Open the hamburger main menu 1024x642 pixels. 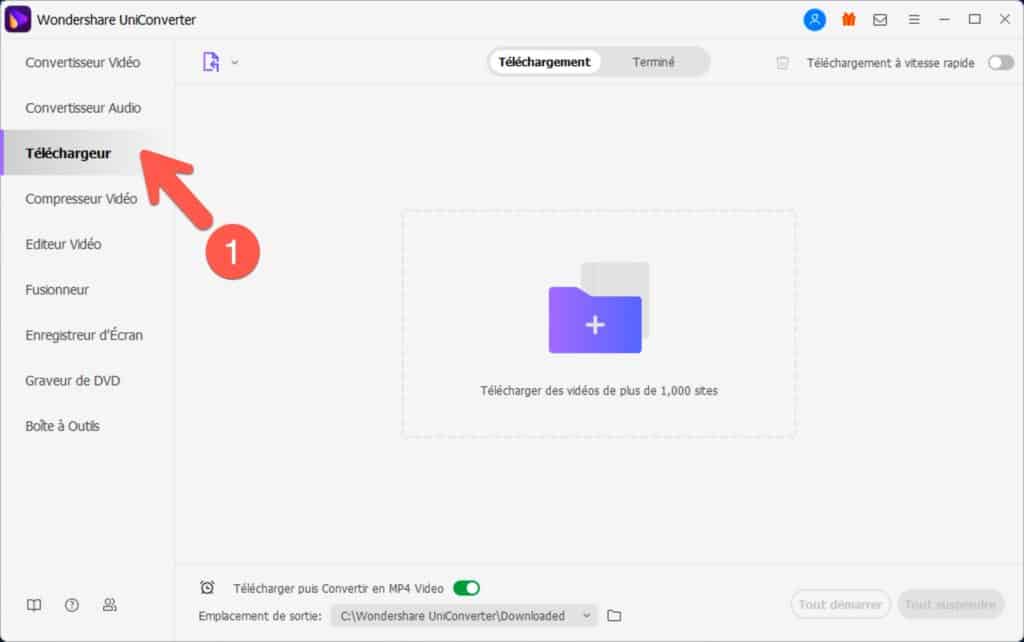coord(913,19)
